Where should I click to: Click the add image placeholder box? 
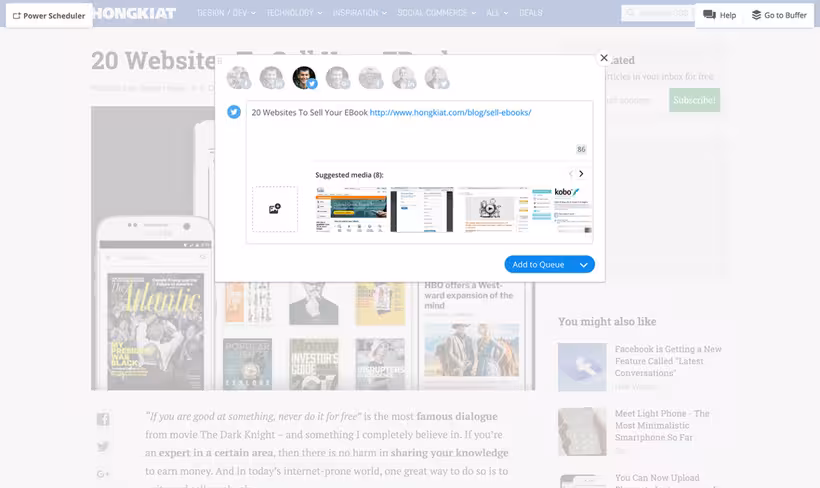(x=275, y=209)
